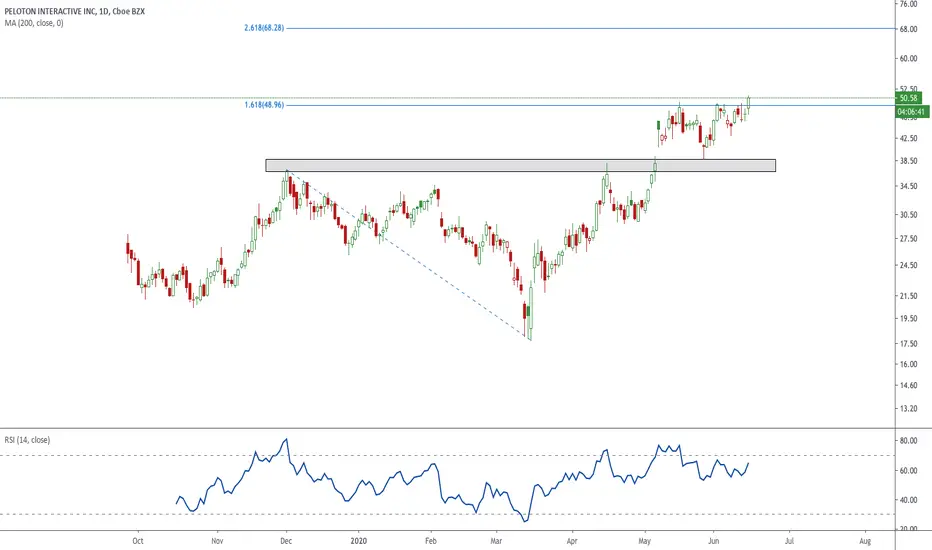Click the May date label on time axis
932x550 pixels.
click(644, 540)
